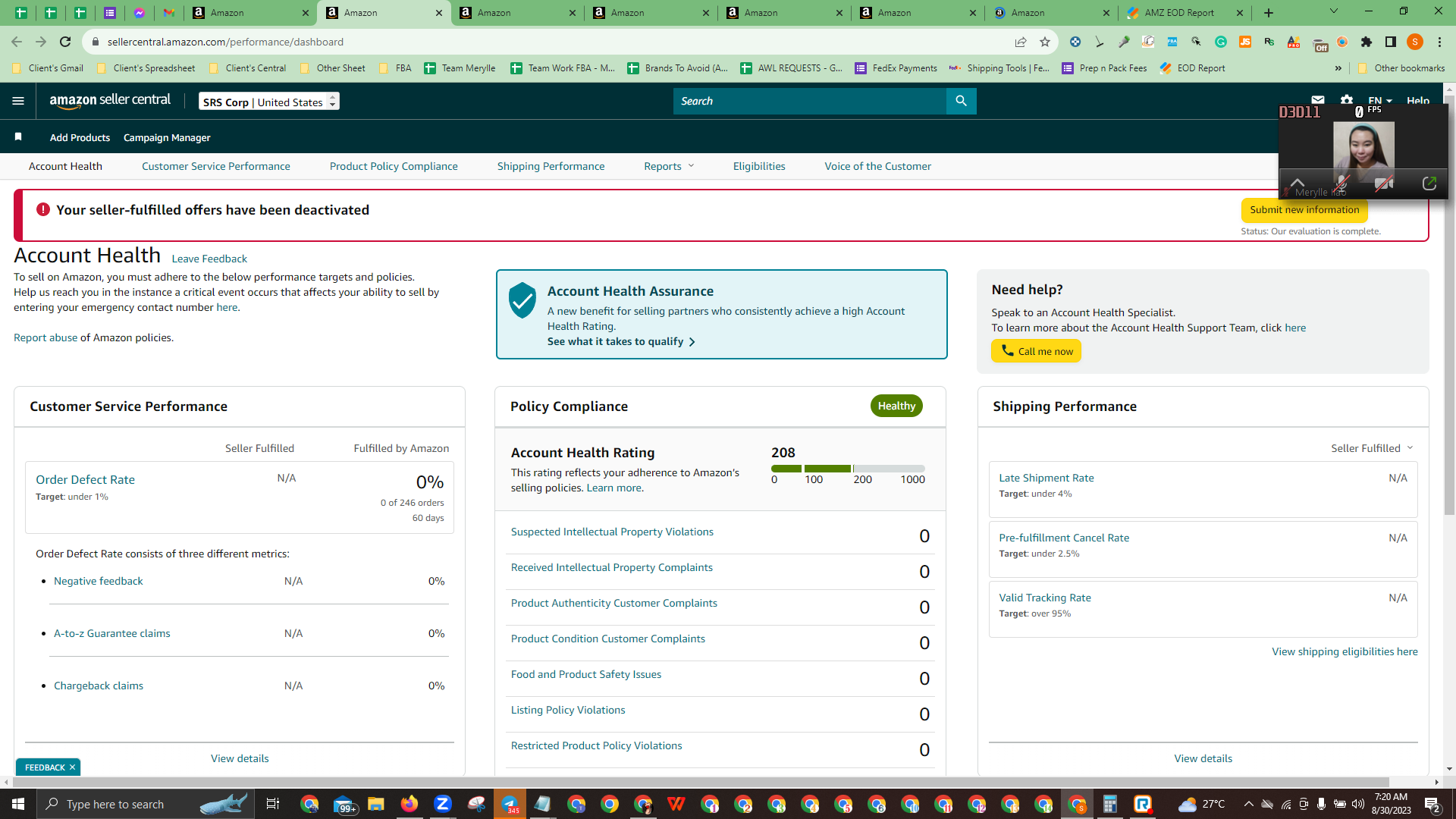Open Product Policy Compliance tab
Viewport: 1456px width, 819px height.
coord(394,166)
